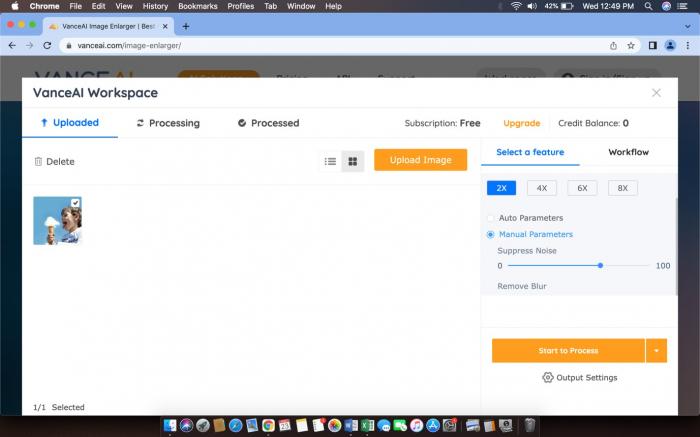The height and width of the screenshot is (437, 700).
Task: Uncheck the uploaded image checkbox
Action: pos(75,203)
